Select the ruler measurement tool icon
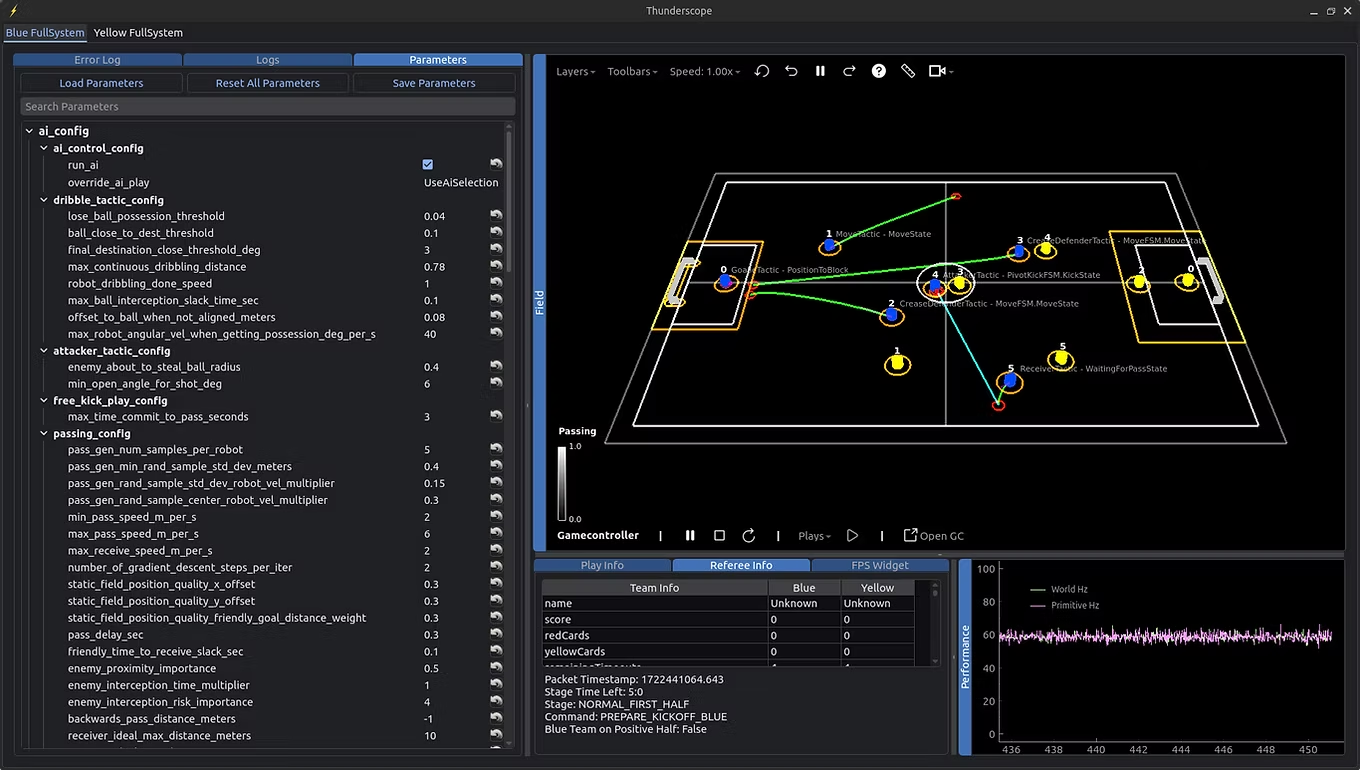This screenshot has height=770, width=1360. [908, 71]
